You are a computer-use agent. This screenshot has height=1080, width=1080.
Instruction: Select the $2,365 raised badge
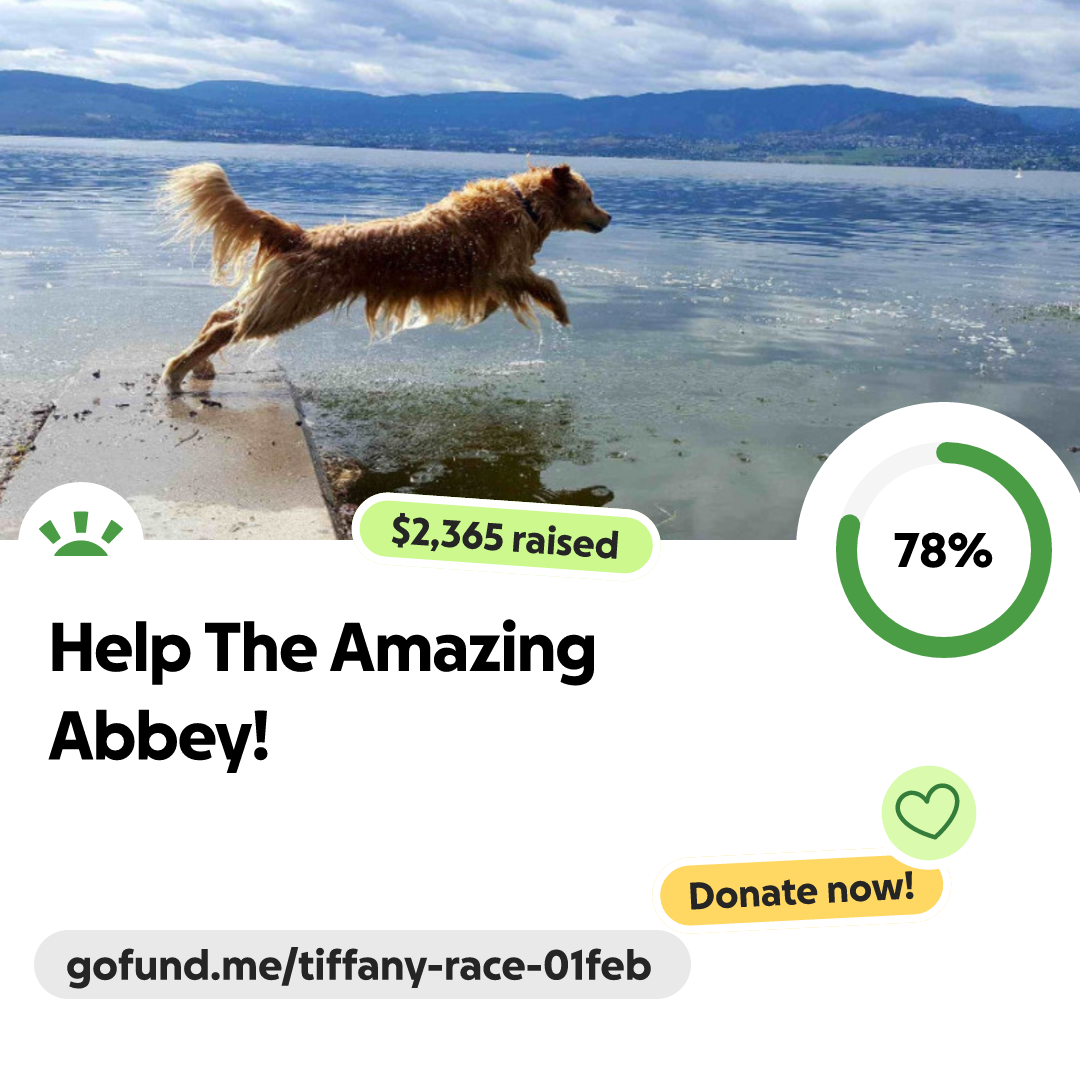pos(506,537)
